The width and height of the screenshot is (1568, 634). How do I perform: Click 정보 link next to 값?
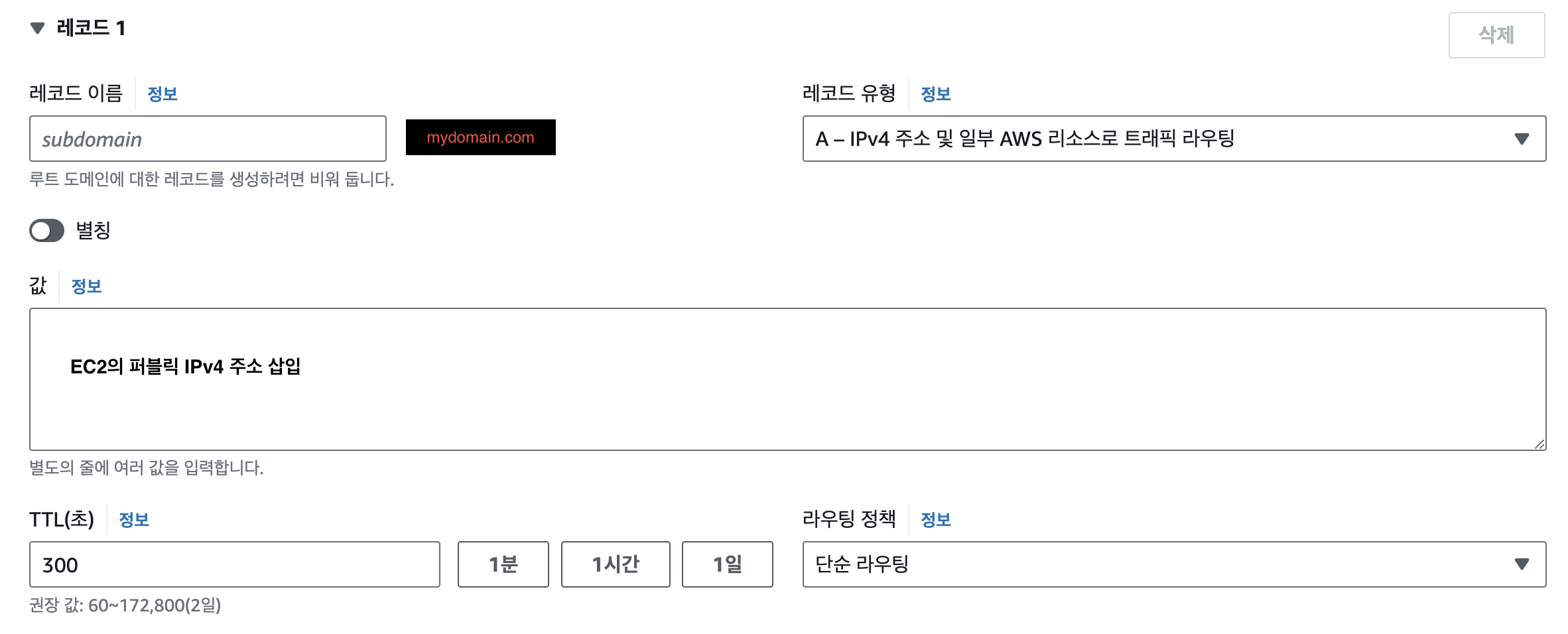pos(86,285)
